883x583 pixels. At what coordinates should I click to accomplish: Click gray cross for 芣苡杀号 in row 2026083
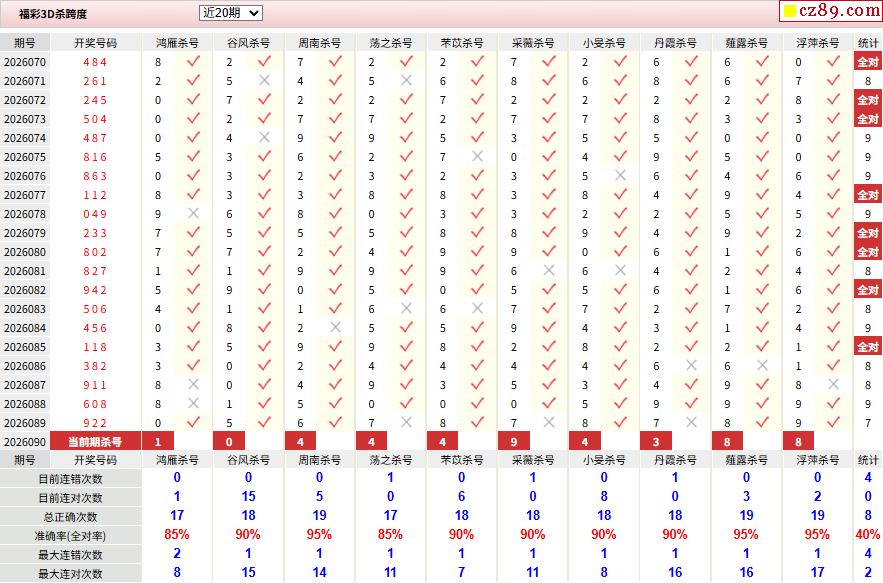tap(478, 309)
